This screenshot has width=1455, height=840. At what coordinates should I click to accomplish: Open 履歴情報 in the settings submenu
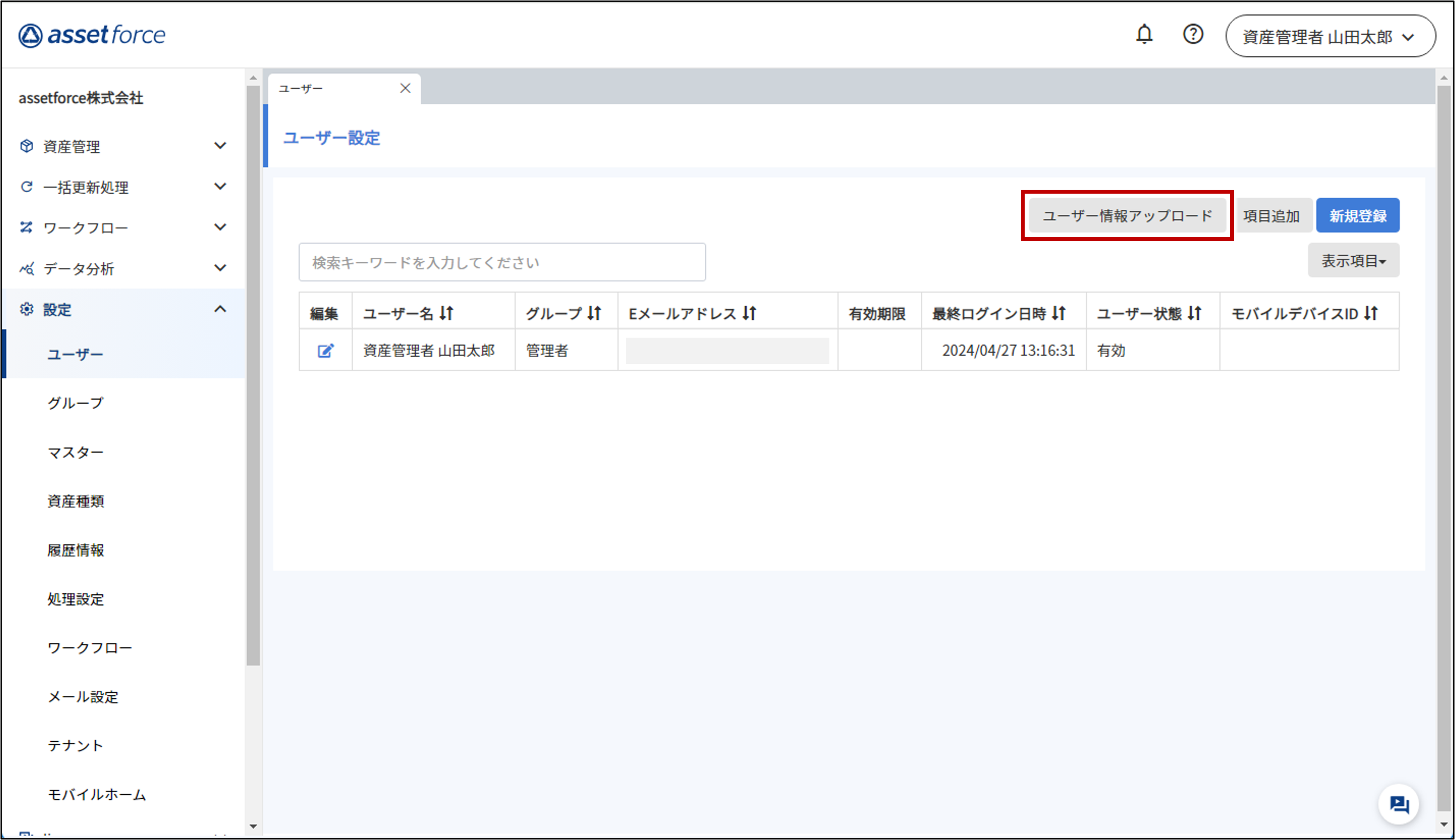(x=75, y=550)
